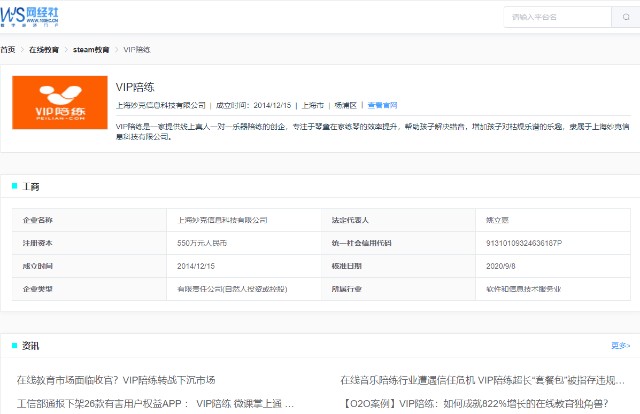640x414 pixels.
Task: Click the 工商 section heading
Action: pos(31,187)
